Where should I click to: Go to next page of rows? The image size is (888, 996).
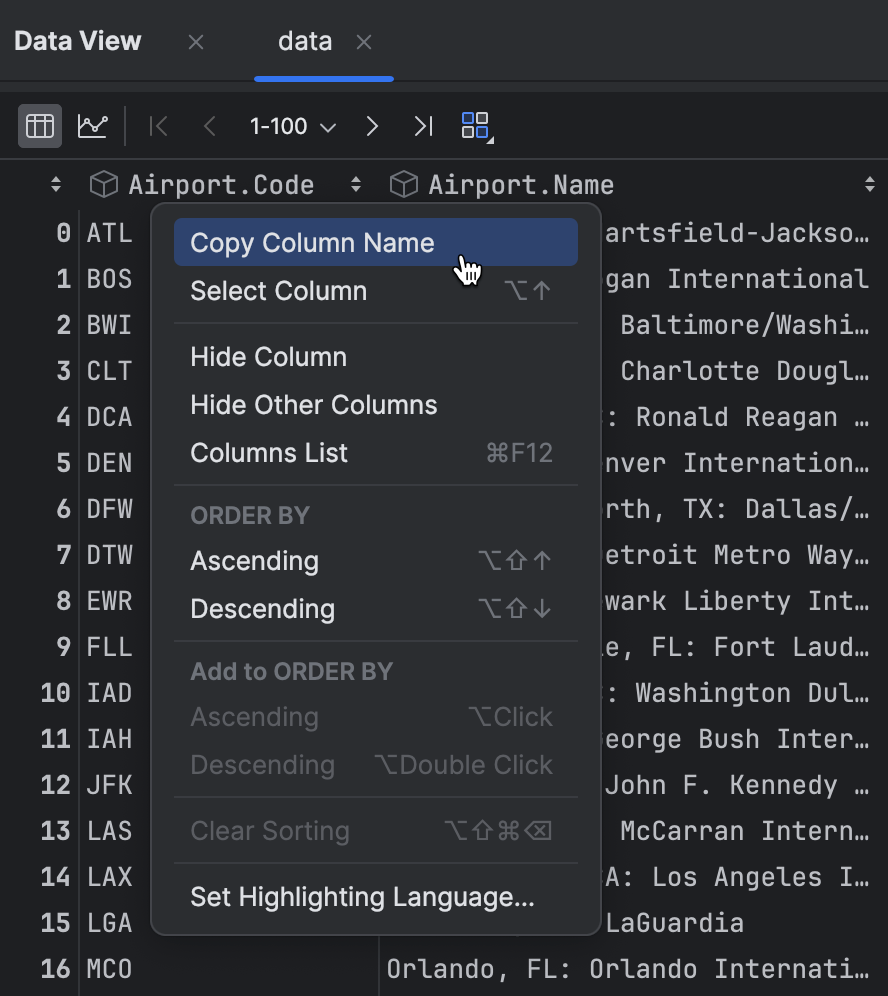pos(371,126)
